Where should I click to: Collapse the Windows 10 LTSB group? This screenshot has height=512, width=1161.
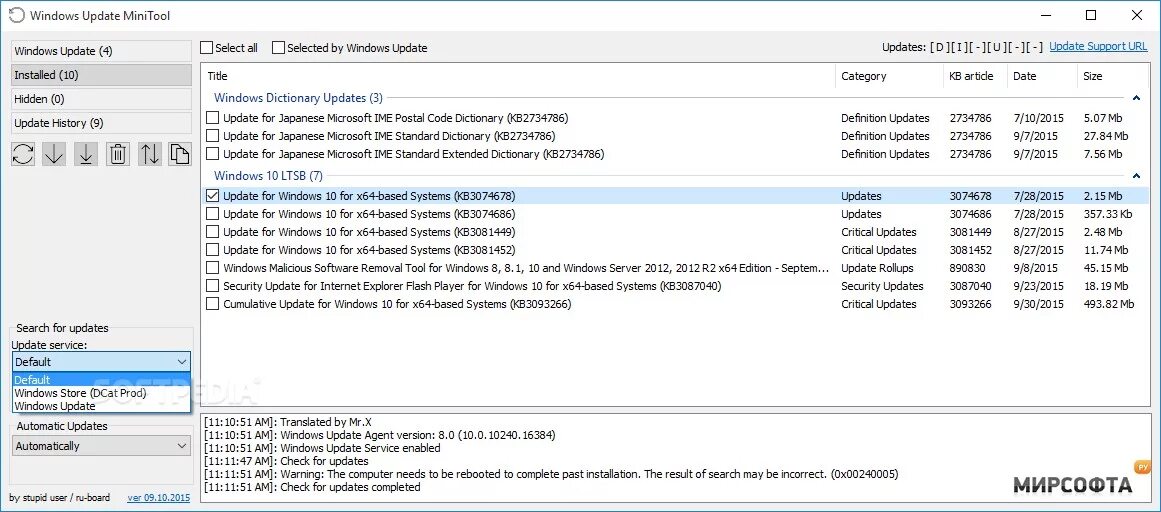(1136, 176)
